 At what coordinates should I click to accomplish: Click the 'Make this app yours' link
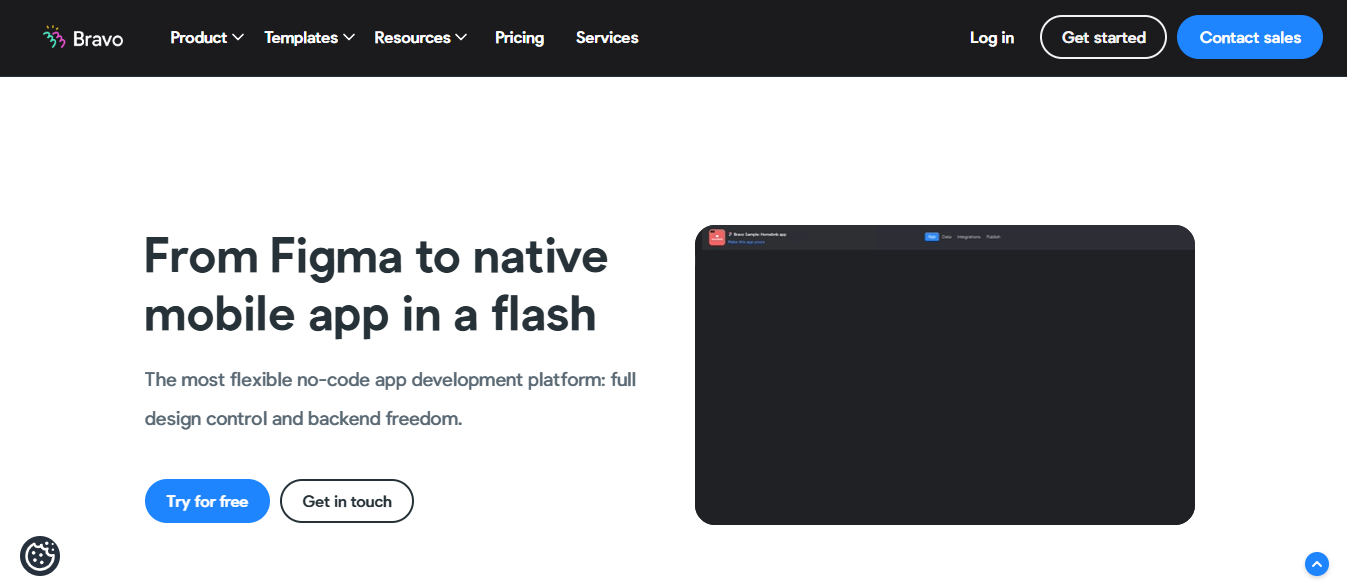746,242
